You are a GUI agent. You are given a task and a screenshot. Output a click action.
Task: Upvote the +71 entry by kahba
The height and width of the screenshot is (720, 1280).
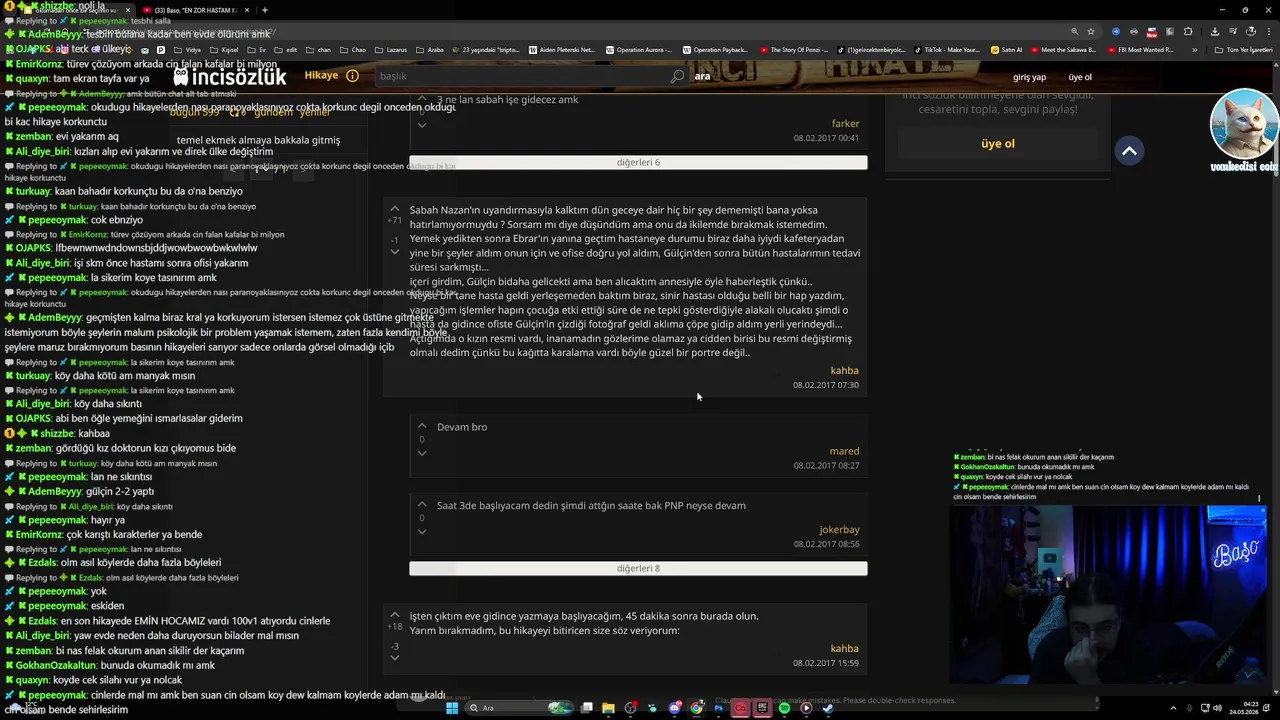pos(395,209)
